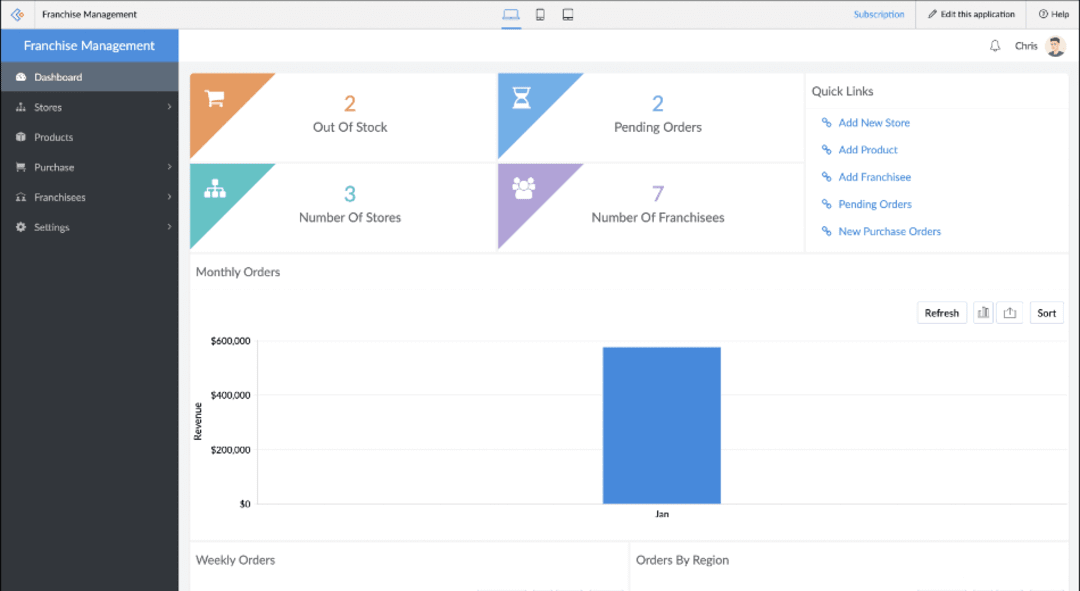Select the Stores icon in the sidebar
The height and width of the screenshot is (591, 1080).
click(23, 107)
